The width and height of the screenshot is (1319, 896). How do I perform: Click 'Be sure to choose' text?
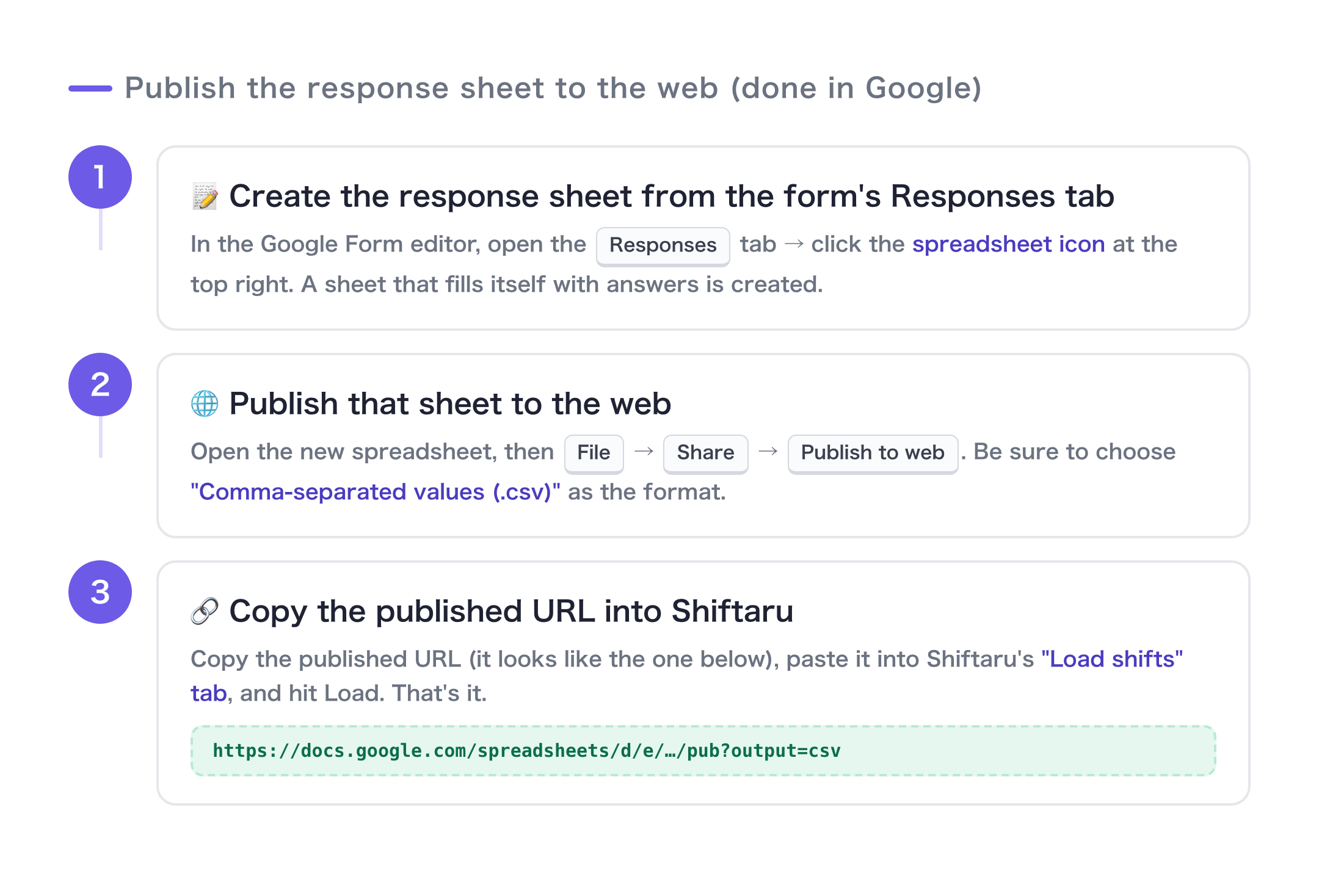pos(1074,452)
